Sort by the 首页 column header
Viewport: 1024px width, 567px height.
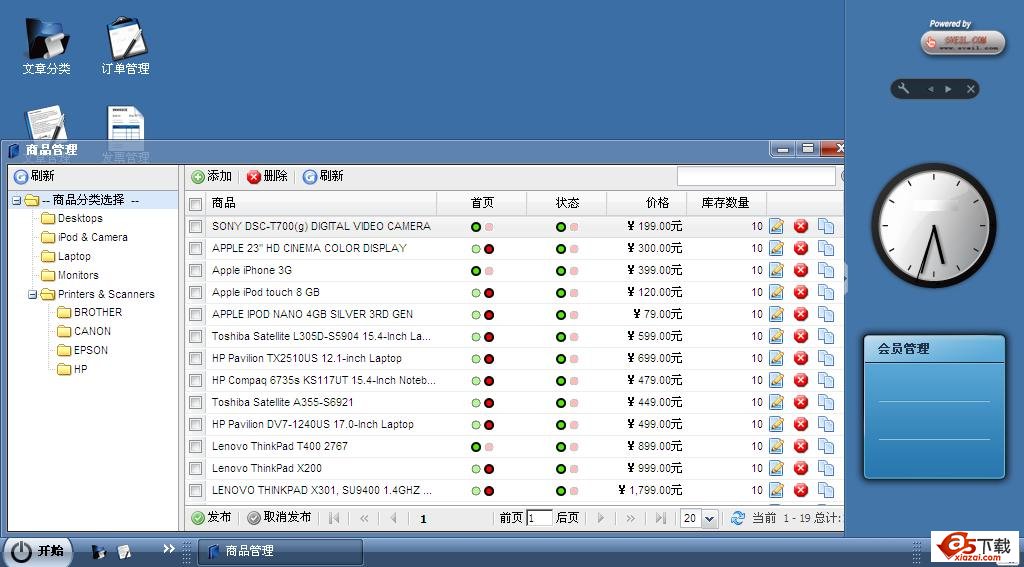(482, 203)
